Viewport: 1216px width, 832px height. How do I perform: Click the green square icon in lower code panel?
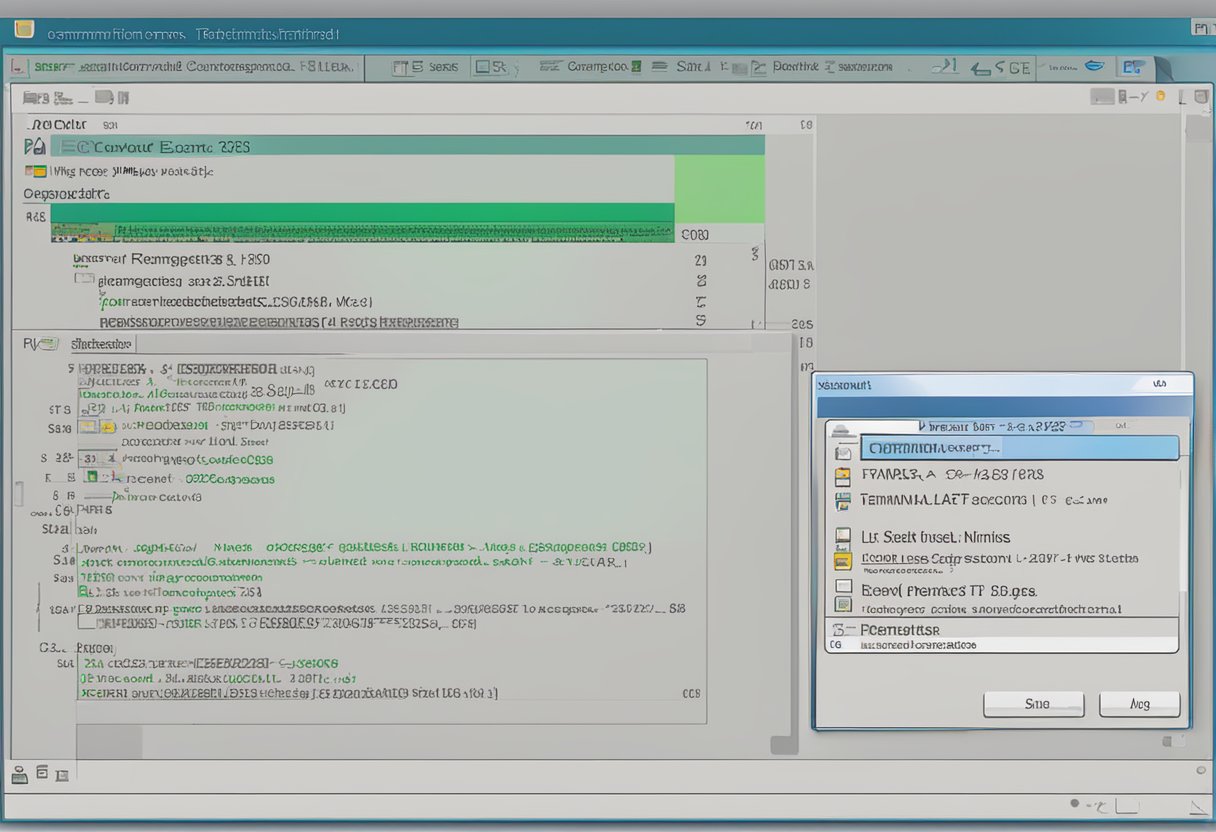91,477
